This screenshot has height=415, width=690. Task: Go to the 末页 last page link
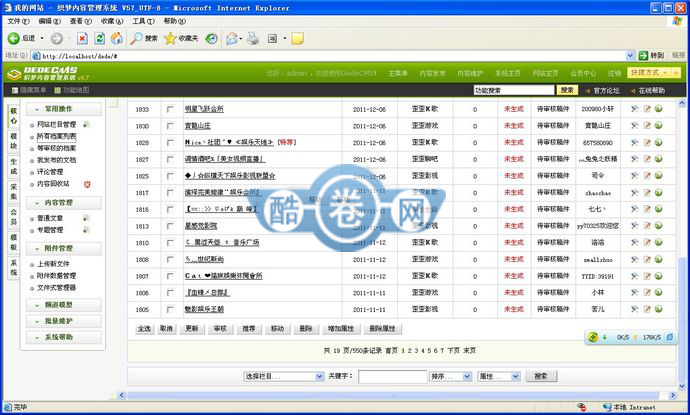point(470,351)
